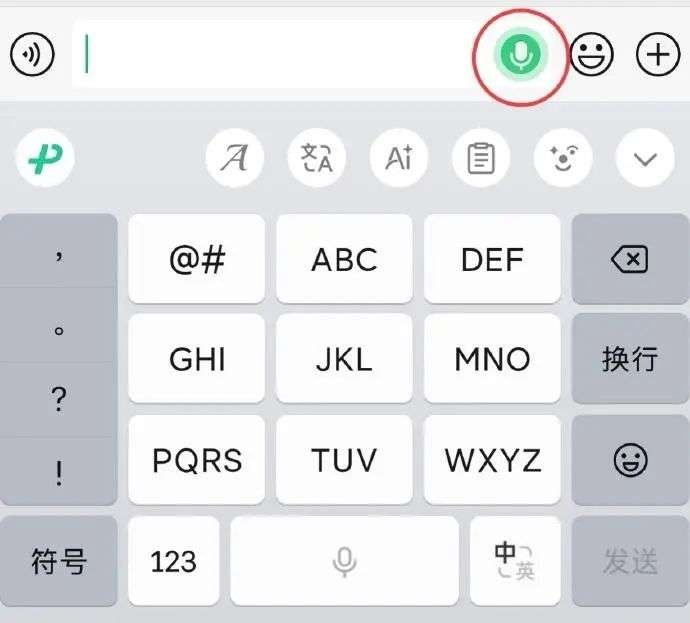Open the sticker face tool in the toolbar
The width and height of the screenshot is (690, 623).
click(563, 158)
